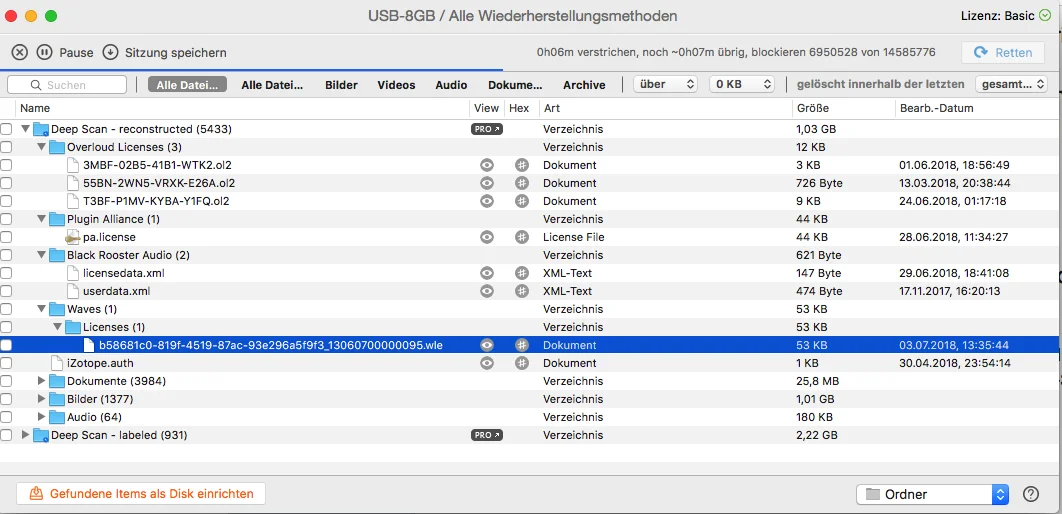Collapse the Waves folder
This screenshot has height=514, width=1062.
click(42, 309)
